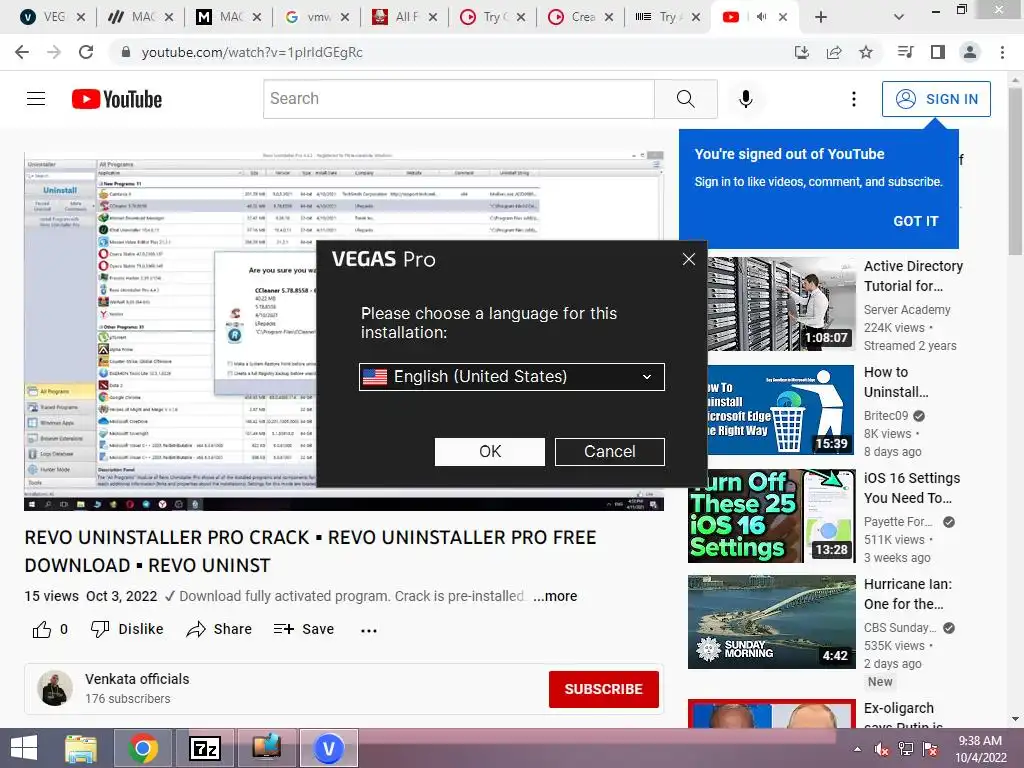Open the 'Hurricane Ian: One for the...' title
Viewport: 1024px width, 768px height.
(907, 594)
